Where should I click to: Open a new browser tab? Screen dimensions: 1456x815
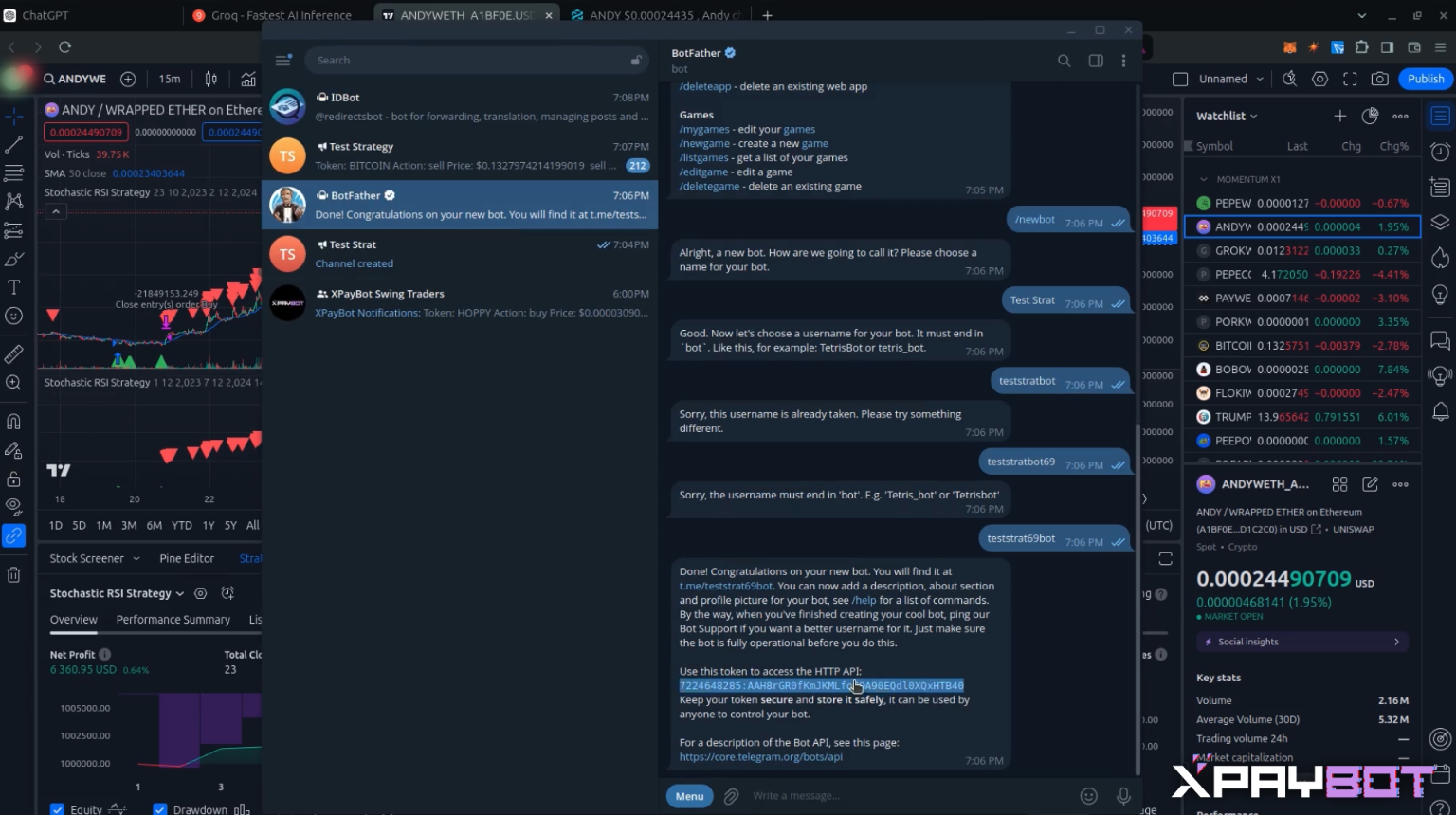point(767,15)
